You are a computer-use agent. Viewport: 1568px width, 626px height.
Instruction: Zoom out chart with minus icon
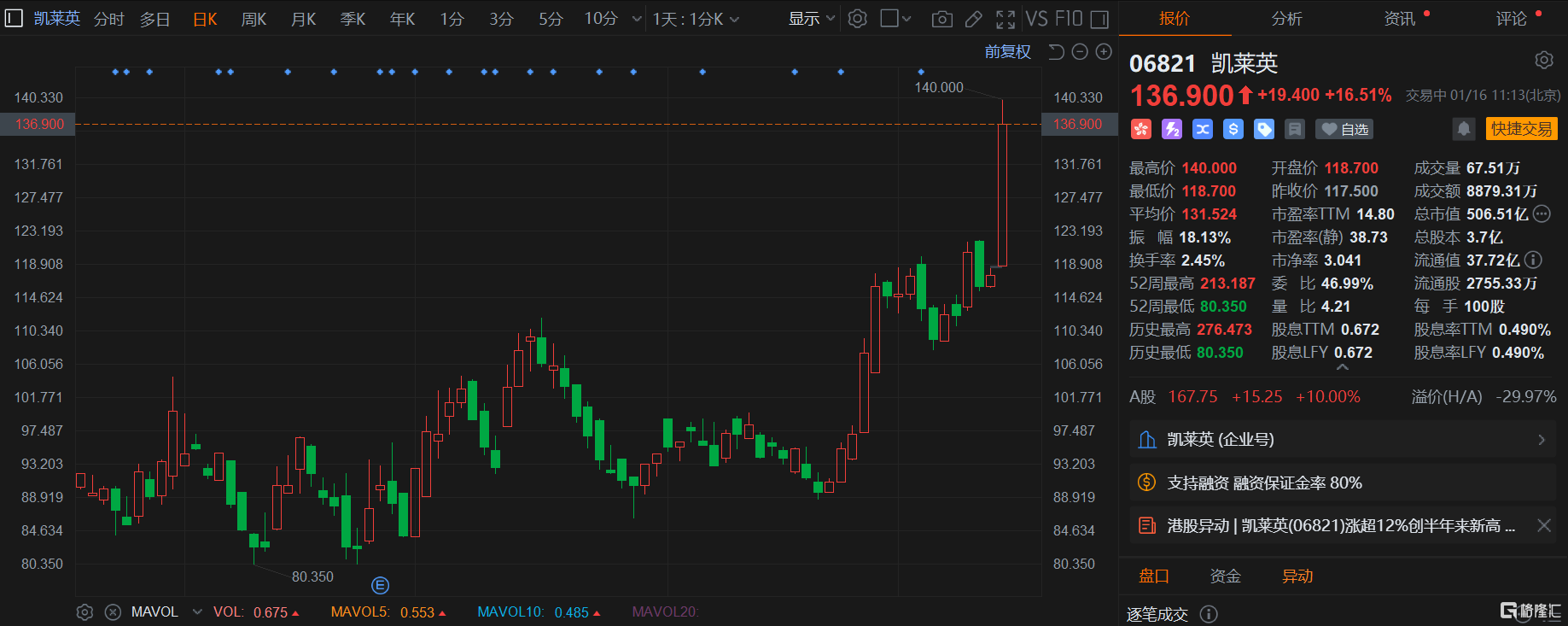pos(1080,52)
